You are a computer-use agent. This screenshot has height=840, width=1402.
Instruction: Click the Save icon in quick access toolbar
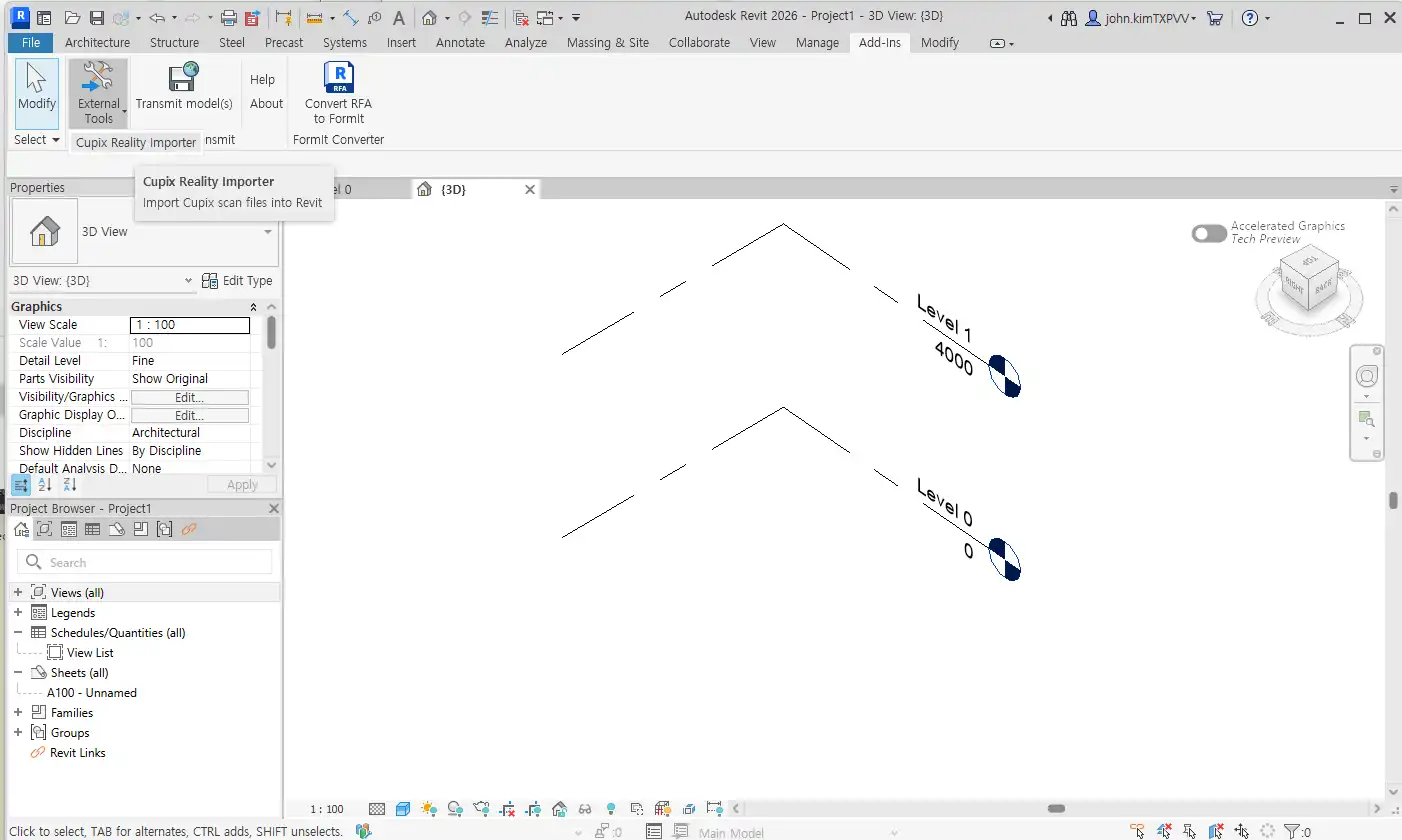point(97,18)
